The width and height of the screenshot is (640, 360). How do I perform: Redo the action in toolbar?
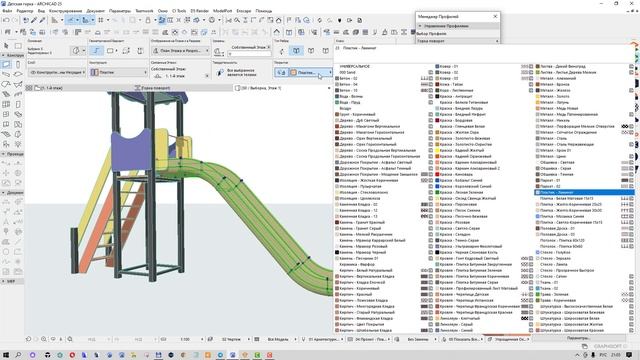[15, 20]
